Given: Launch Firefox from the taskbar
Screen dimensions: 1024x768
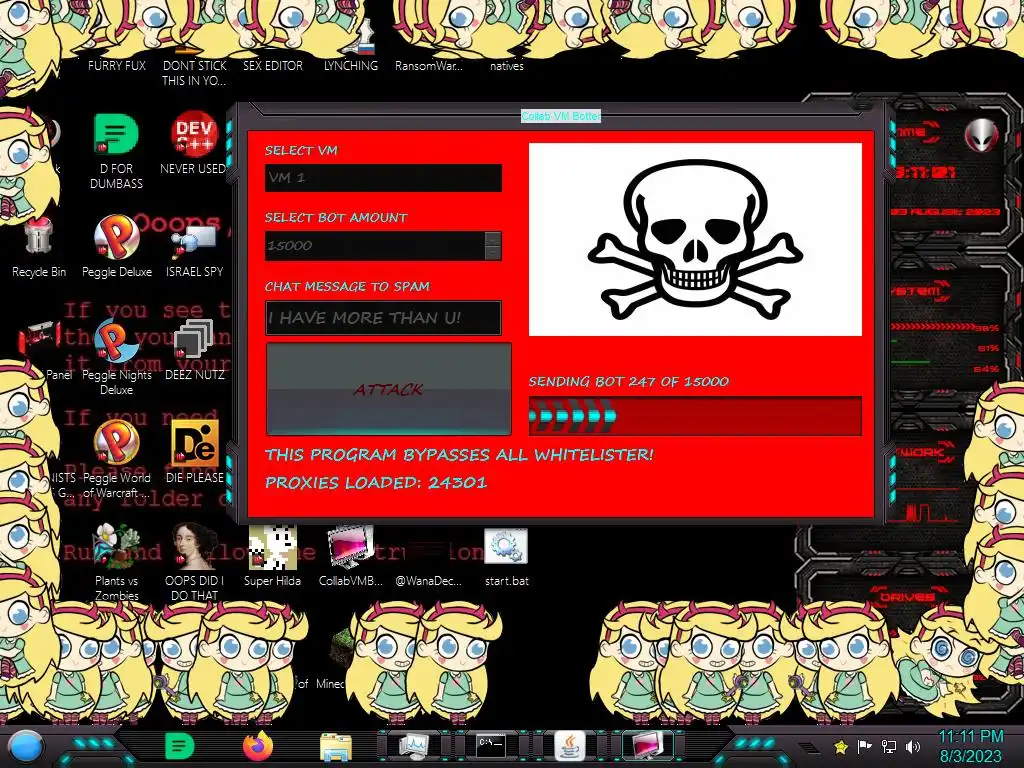Looking at the screenshot, I should [258, 746].
